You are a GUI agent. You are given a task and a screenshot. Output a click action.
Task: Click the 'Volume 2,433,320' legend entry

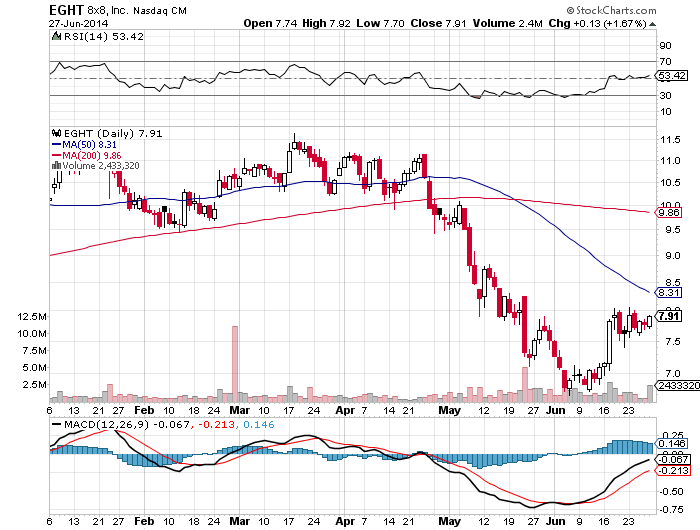[101, 166]
